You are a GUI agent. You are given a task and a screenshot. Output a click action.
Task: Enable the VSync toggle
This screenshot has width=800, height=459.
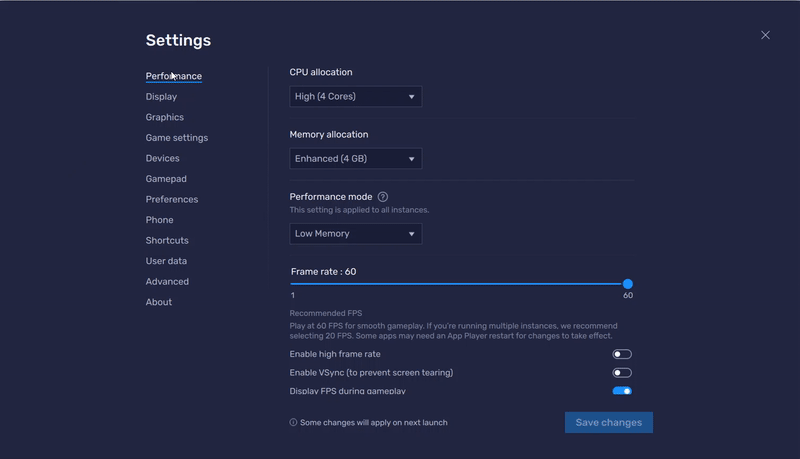point(622,373)
